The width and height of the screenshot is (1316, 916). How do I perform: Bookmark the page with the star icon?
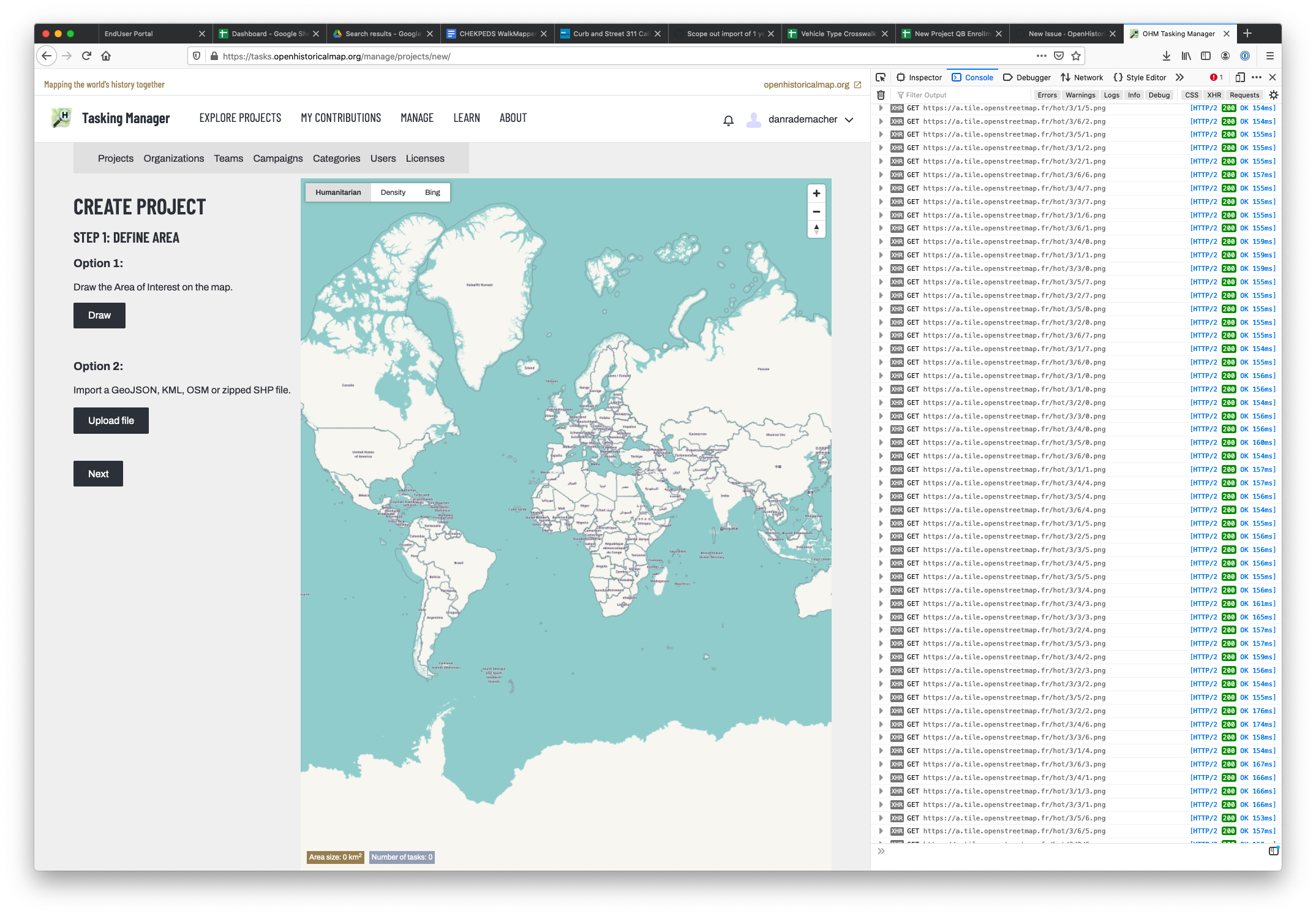point(1075,56)
